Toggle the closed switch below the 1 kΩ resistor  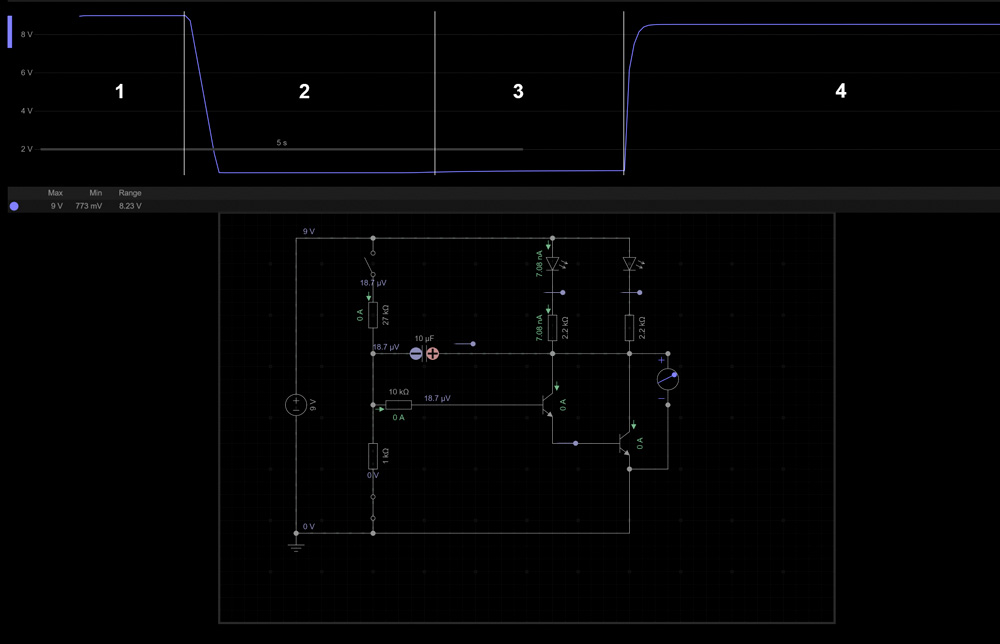tap(373, 506)
